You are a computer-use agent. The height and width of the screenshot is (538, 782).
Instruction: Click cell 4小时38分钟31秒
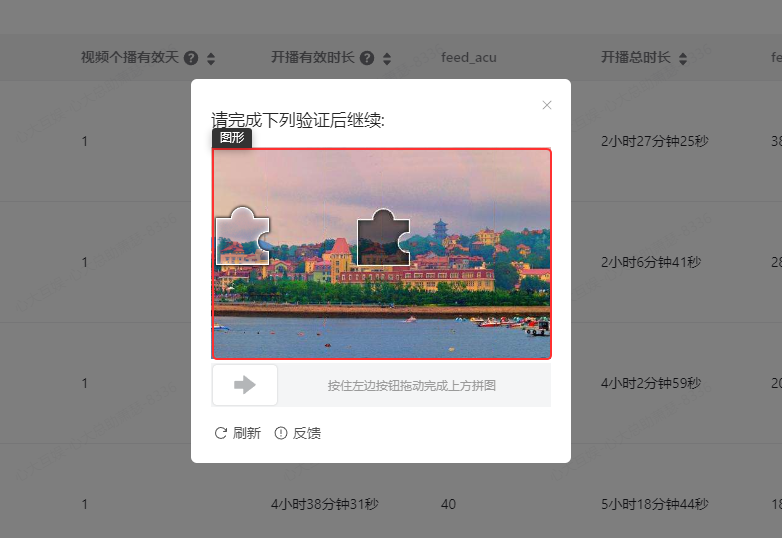click(x=325, y=505)
